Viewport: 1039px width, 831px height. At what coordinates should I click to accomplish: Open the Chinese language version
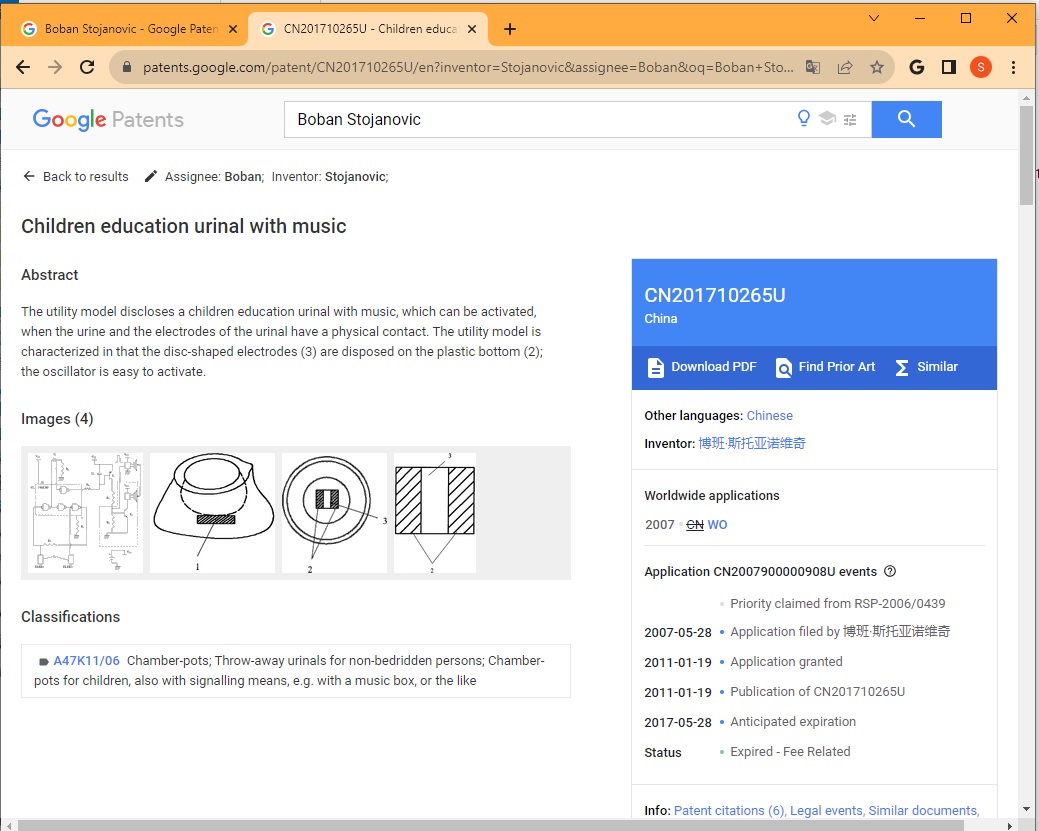(769, 416)
